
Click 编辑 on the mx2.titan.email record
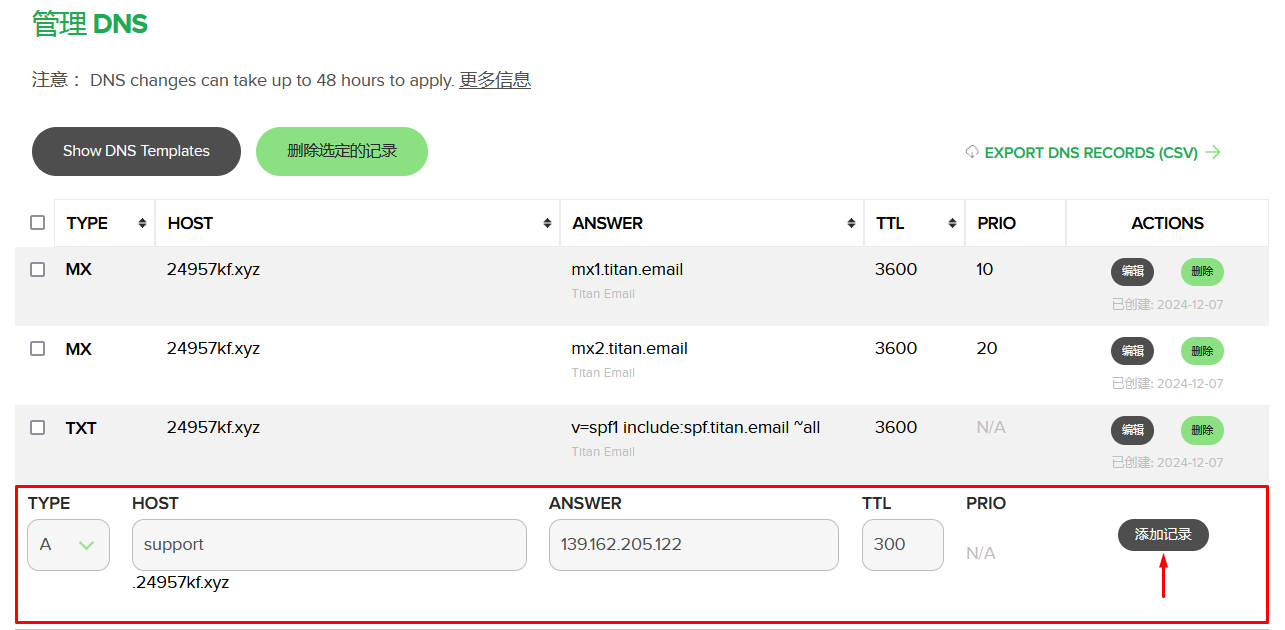click(1132, 350)
